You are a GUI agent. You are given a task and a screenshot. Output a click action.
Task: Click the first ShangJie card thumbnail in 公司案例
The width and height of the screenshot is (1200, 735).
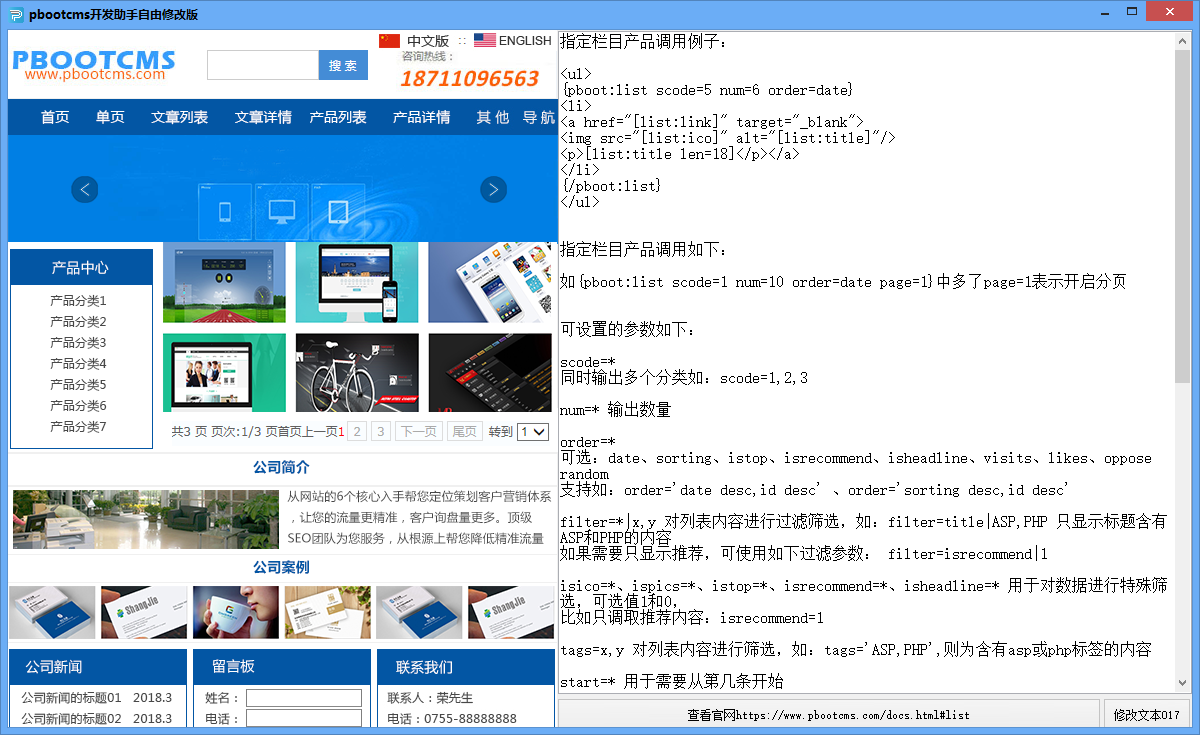pos(143,610)
